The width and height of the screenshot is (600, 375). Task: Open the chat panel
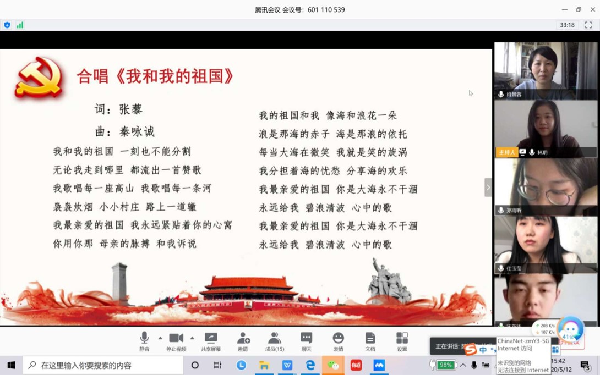coord(307,341)
